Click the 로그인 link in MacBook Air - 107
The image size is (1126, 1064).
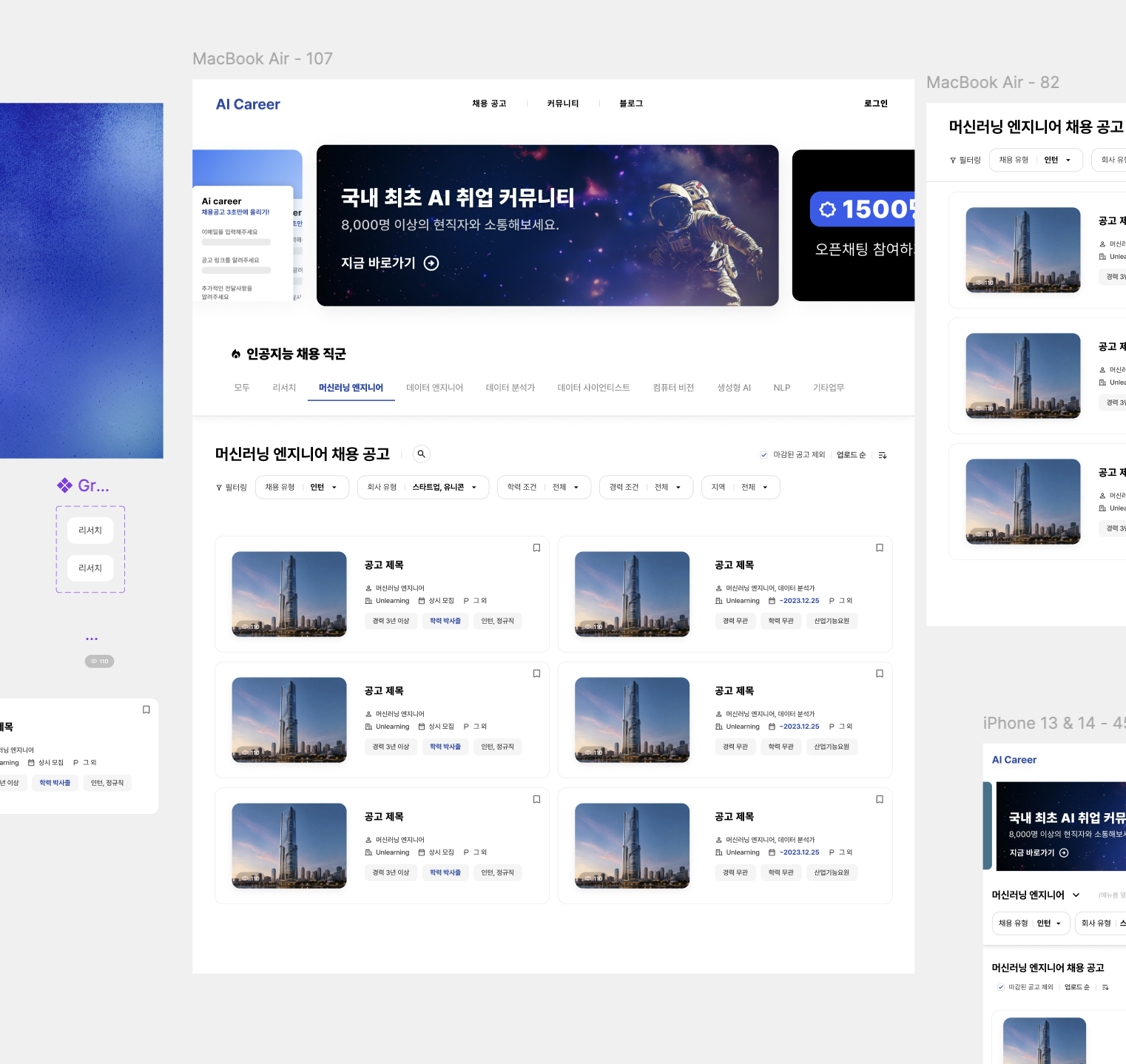876,104
